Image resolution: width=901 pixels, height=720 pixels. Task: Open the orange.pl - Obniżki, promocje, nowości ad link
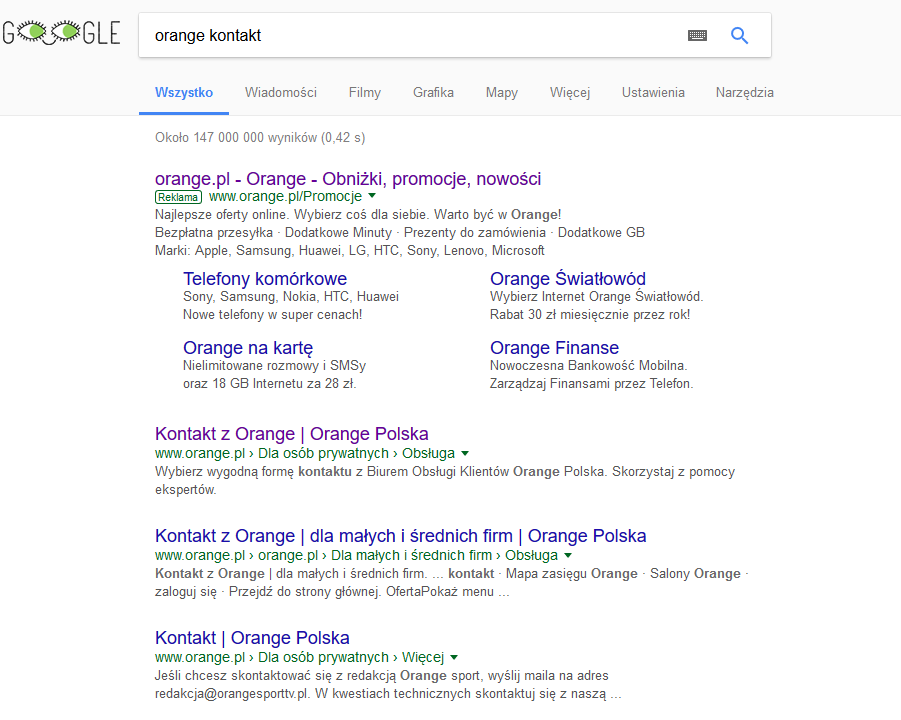pyautogui.click(x=347, y=178)
